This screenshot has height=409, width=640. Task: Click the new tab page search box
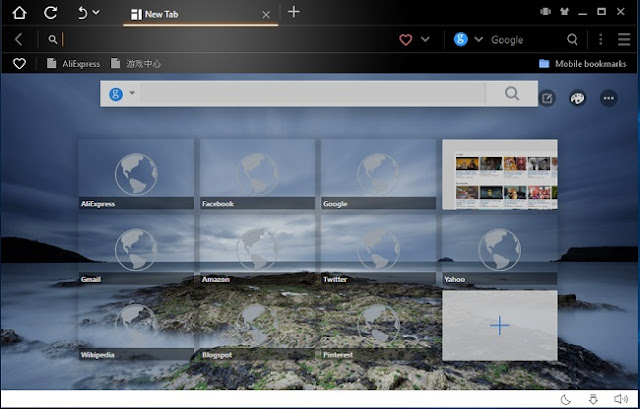point(312,94)
